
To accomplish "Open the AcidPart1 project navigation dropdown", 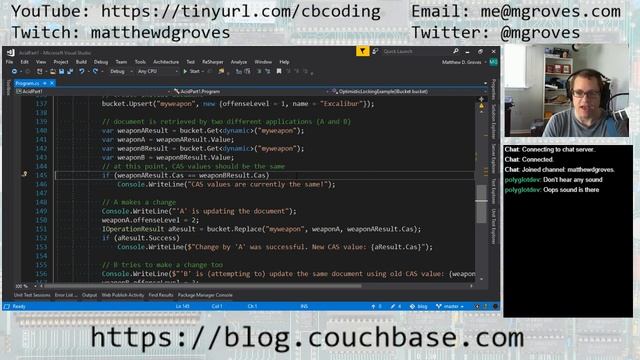I will (92, 91).
